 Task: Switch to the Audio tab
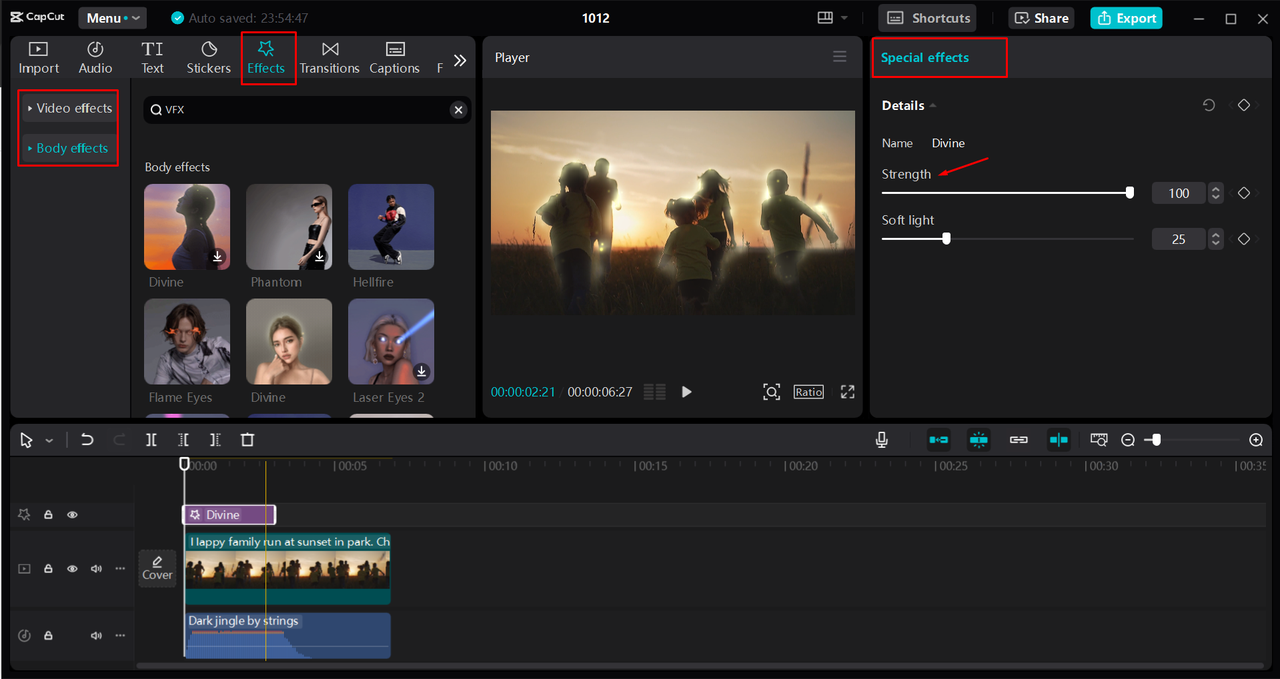point(95,58)
